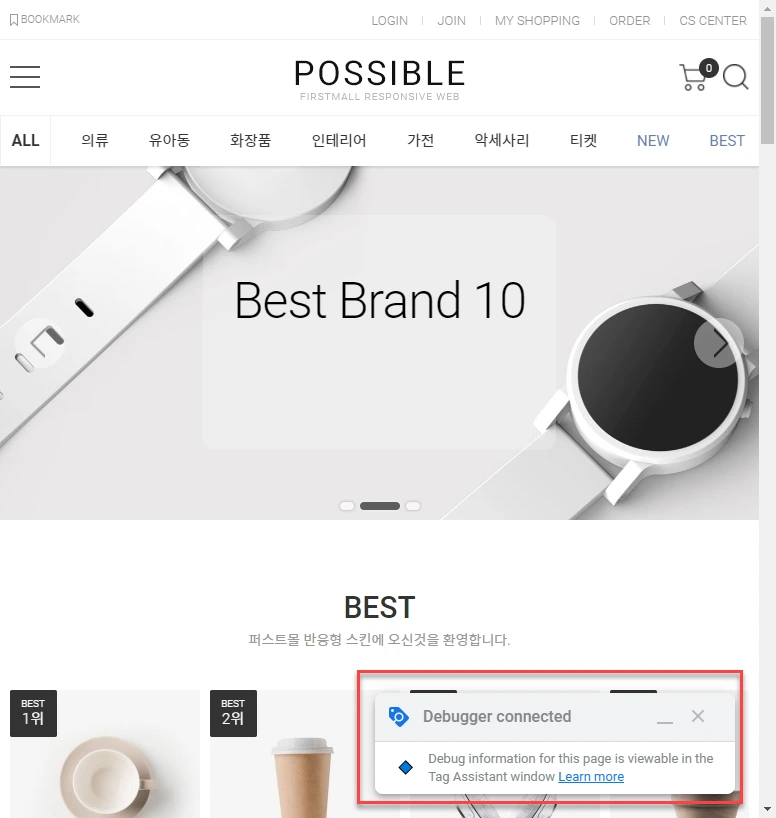The width and height of the screenshot is (776, 818).
Task: Open the hamburger menu icon
Action: tap(25, 77)
